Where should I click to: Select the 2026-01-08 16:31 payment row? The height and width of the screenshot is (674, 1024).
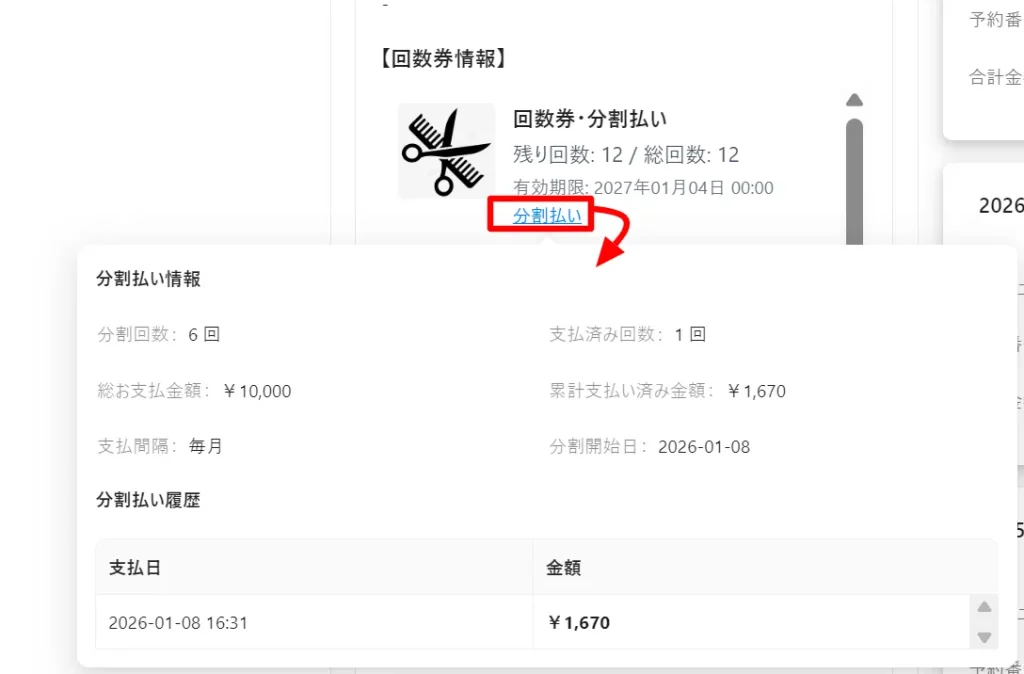pyautogui.click(x=533, y=622)
